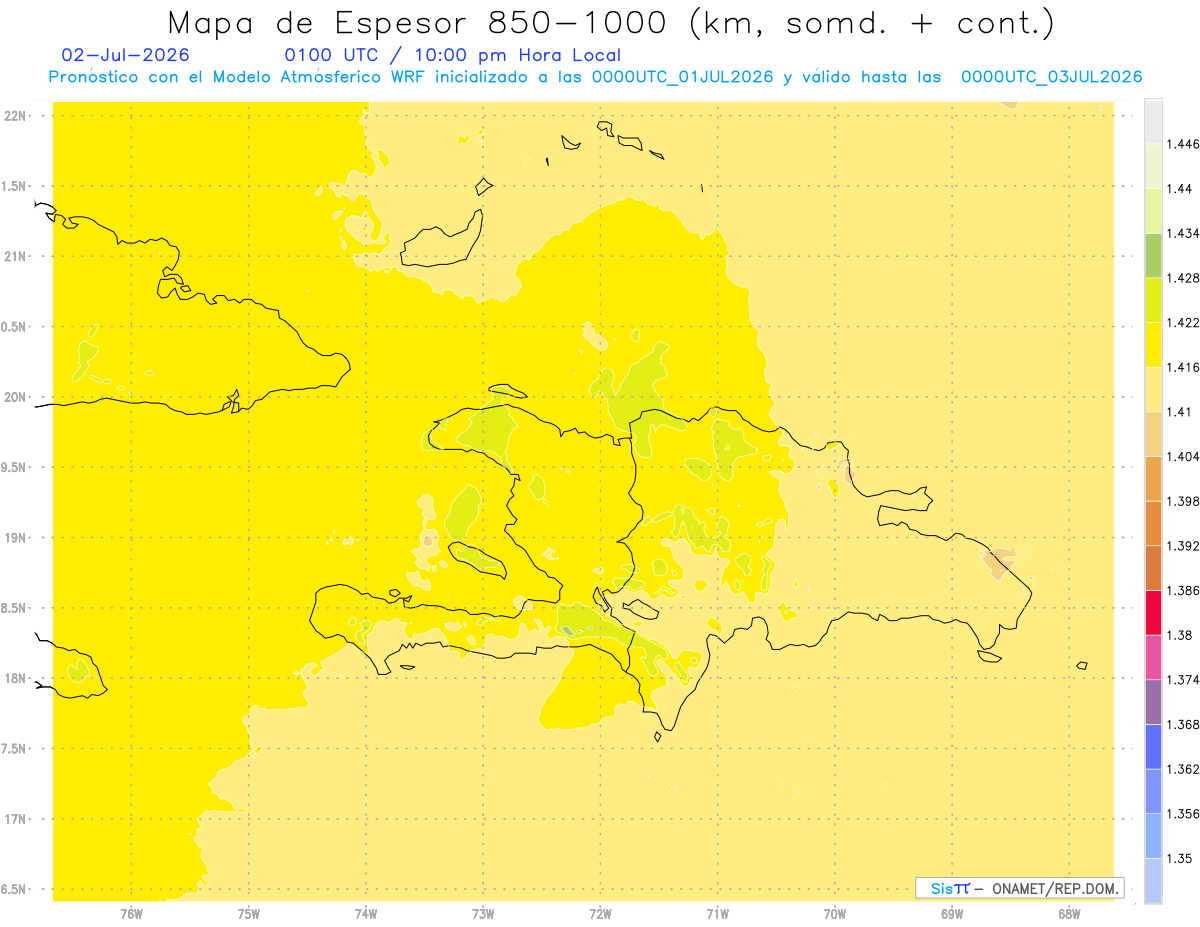Click the "0100 UTC / 10:00 pm Hora Local" text
The image size is (1200, 927).
point(453,55)
